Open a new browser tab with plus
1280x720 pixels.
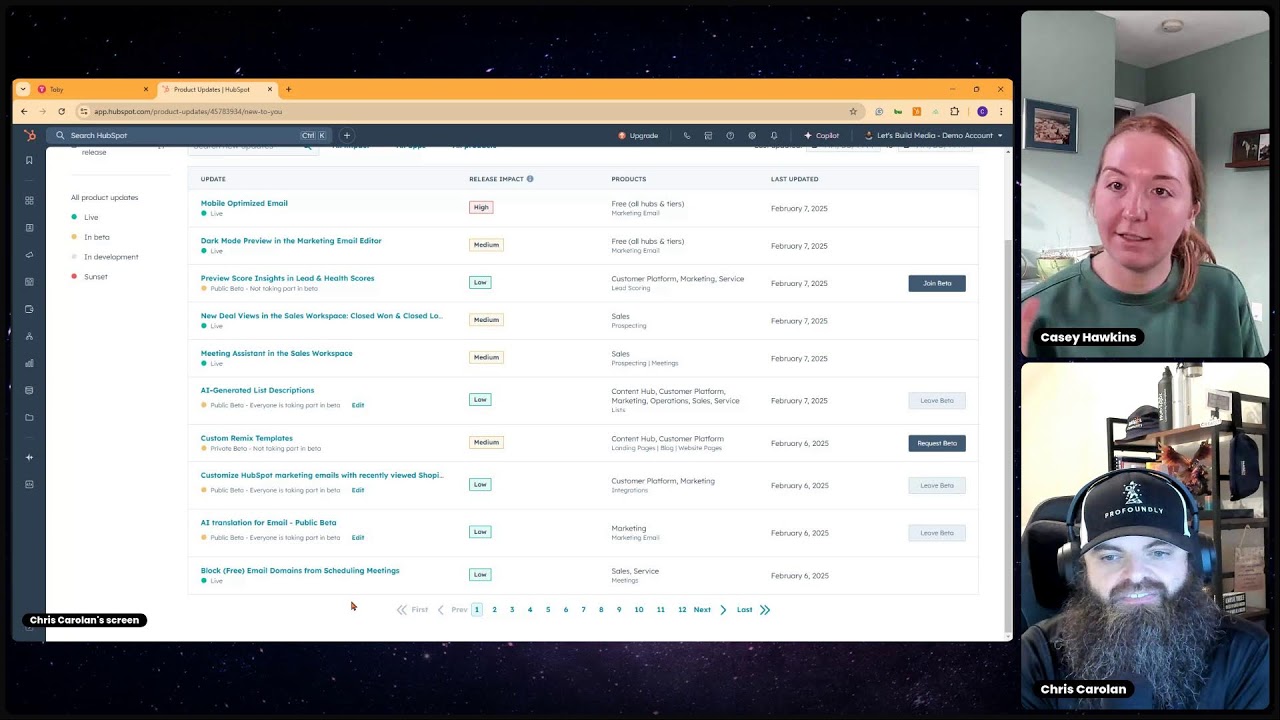point(288,89)
